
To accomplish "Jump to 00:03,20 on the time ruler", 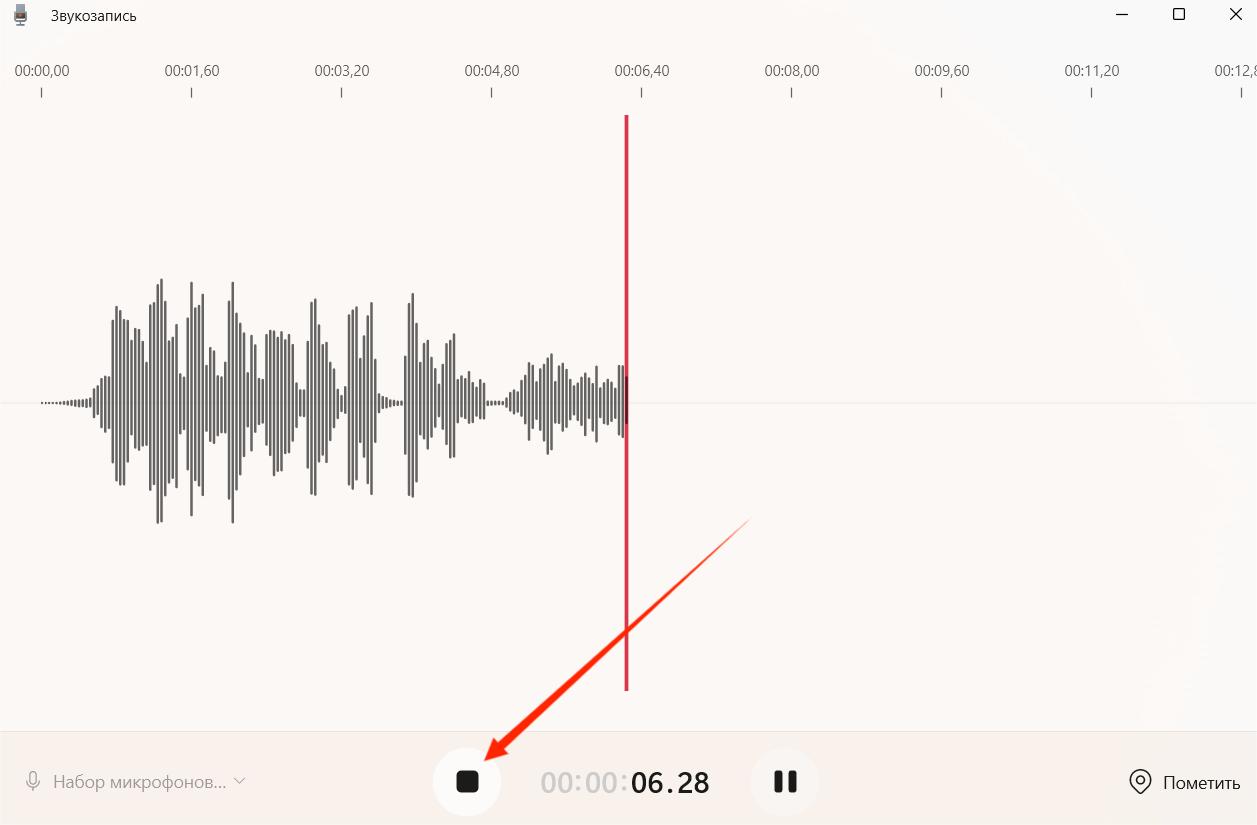I will 342,71.
